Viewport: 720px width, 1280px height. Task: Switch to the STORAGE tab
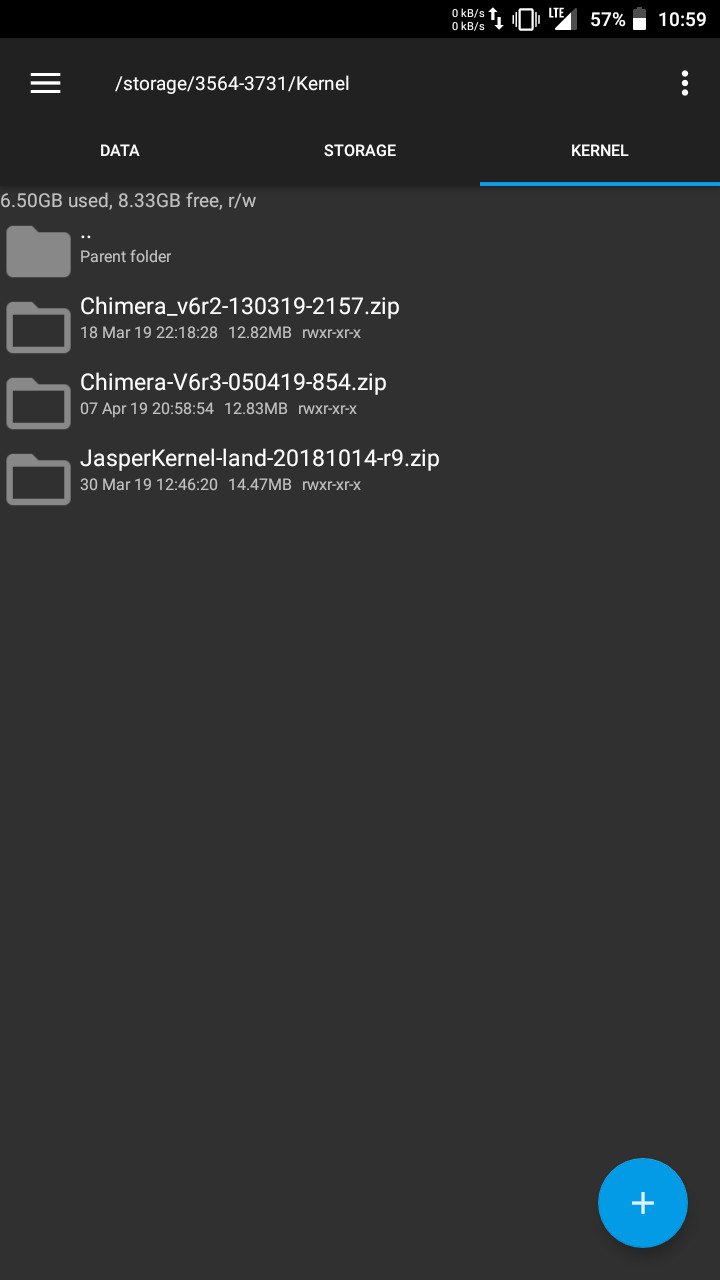[360, 151]
